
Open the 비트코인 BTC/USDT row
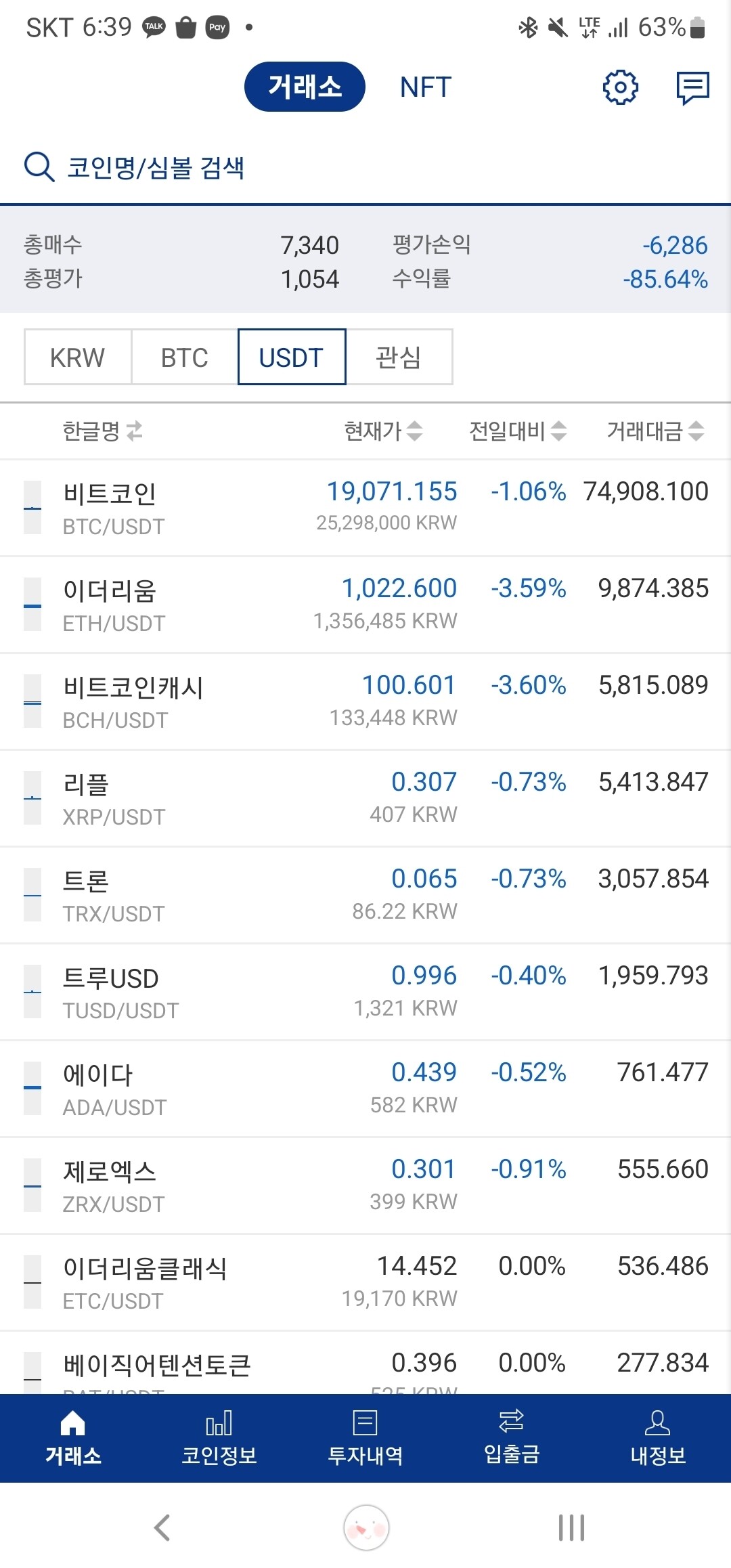365,508
